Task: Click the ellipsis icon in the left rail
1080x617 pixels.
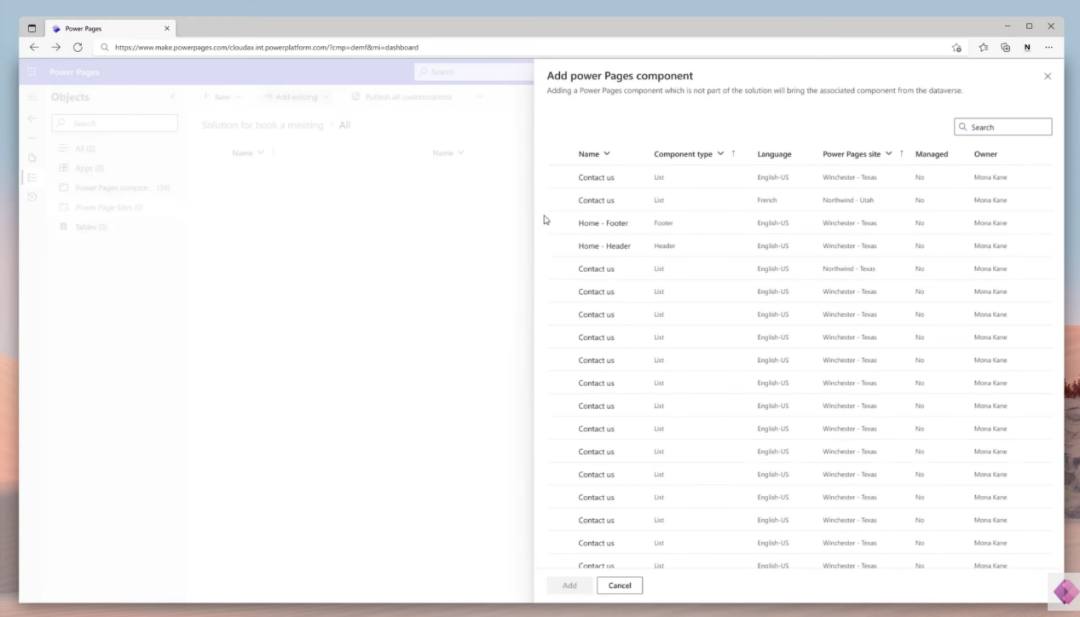Action: [32, 138]
